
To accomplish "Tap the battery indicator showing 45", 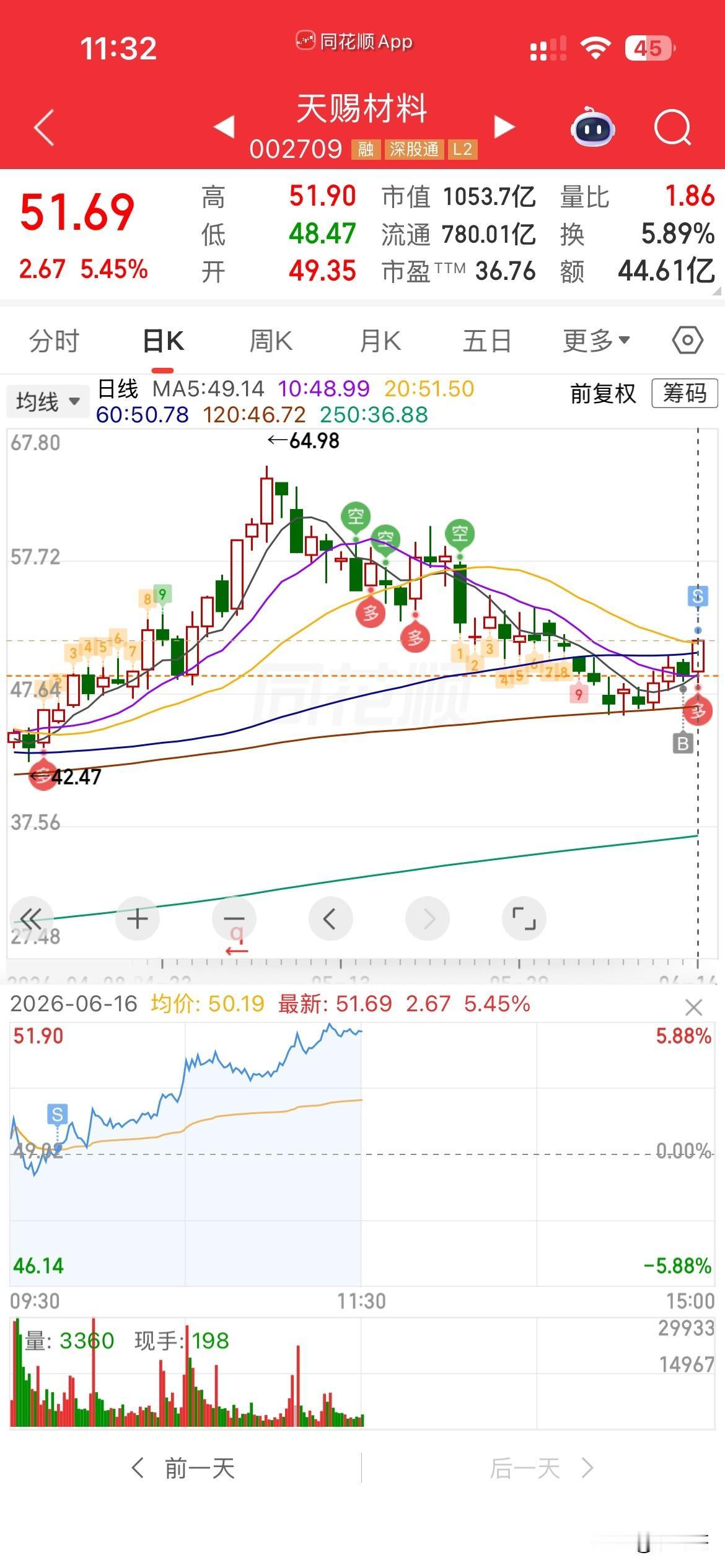I will click(x=650, y=48).
